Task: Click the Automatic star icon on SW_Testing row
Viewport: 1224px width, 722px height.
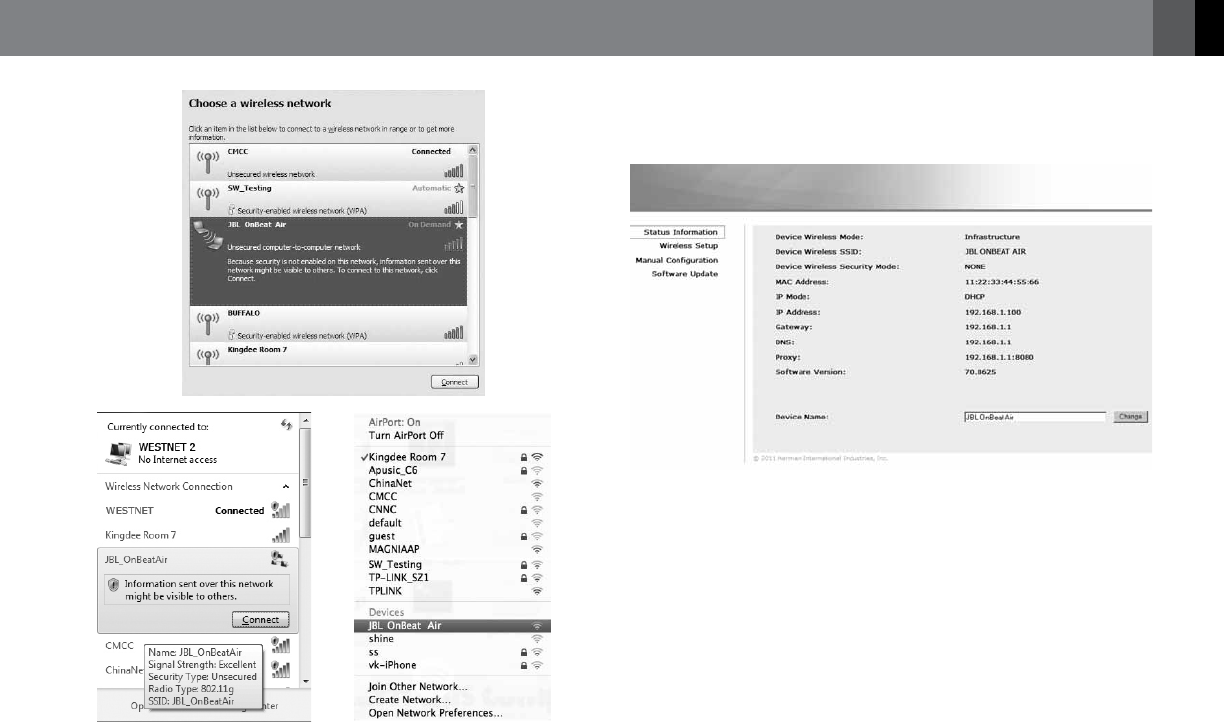Action: [459, 188]
